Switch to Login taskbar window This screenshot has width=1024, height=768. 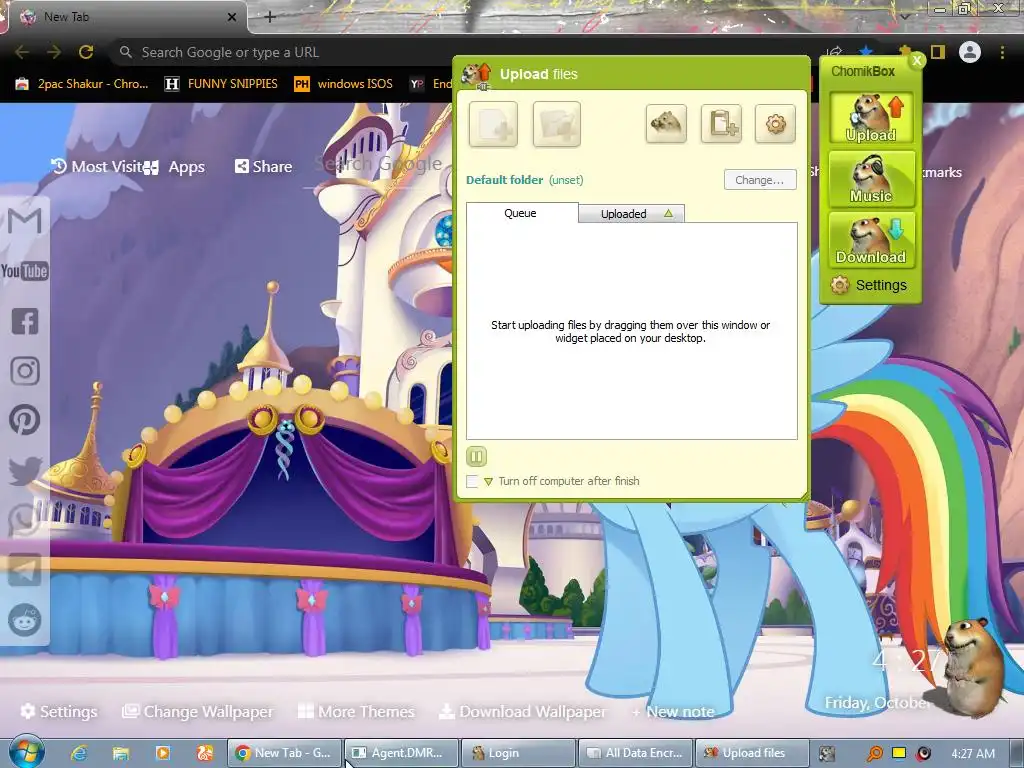click(x=517, y=753)
